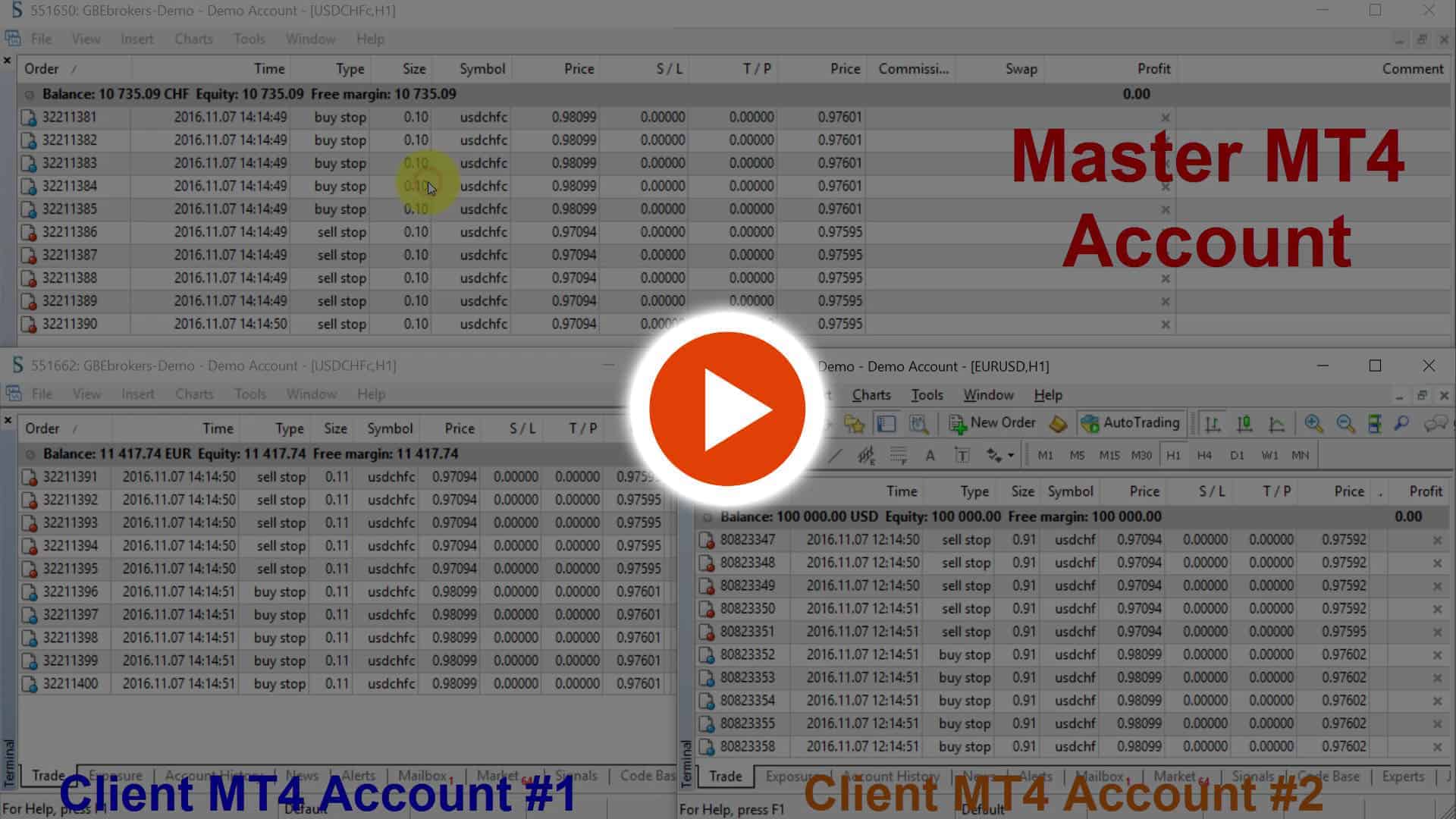Select the H1 timeframe
This screenshot has height=819, width=1456.
click(1173, 455)
